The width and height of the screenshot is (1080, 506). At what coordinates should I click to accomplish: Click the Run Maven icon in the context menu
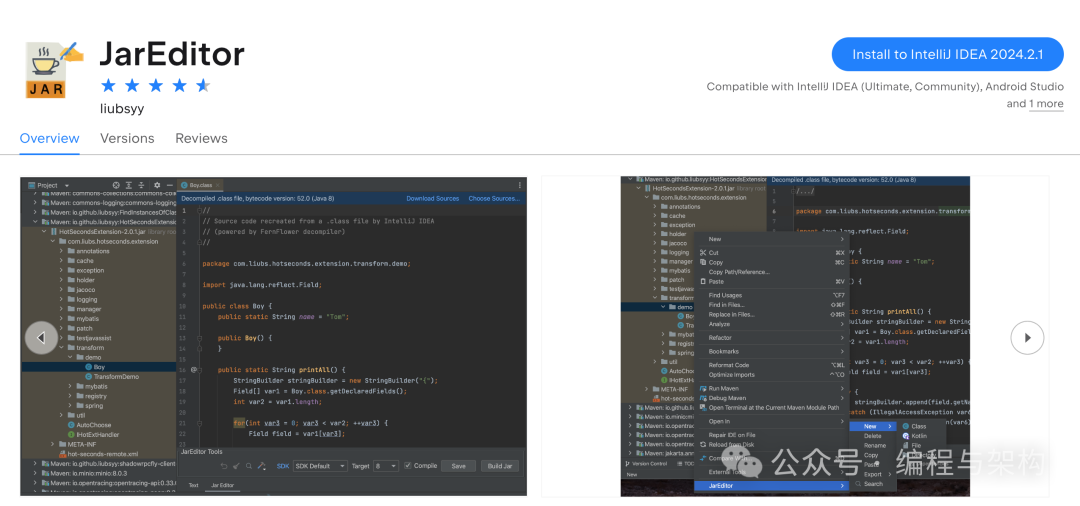[703, 388]
